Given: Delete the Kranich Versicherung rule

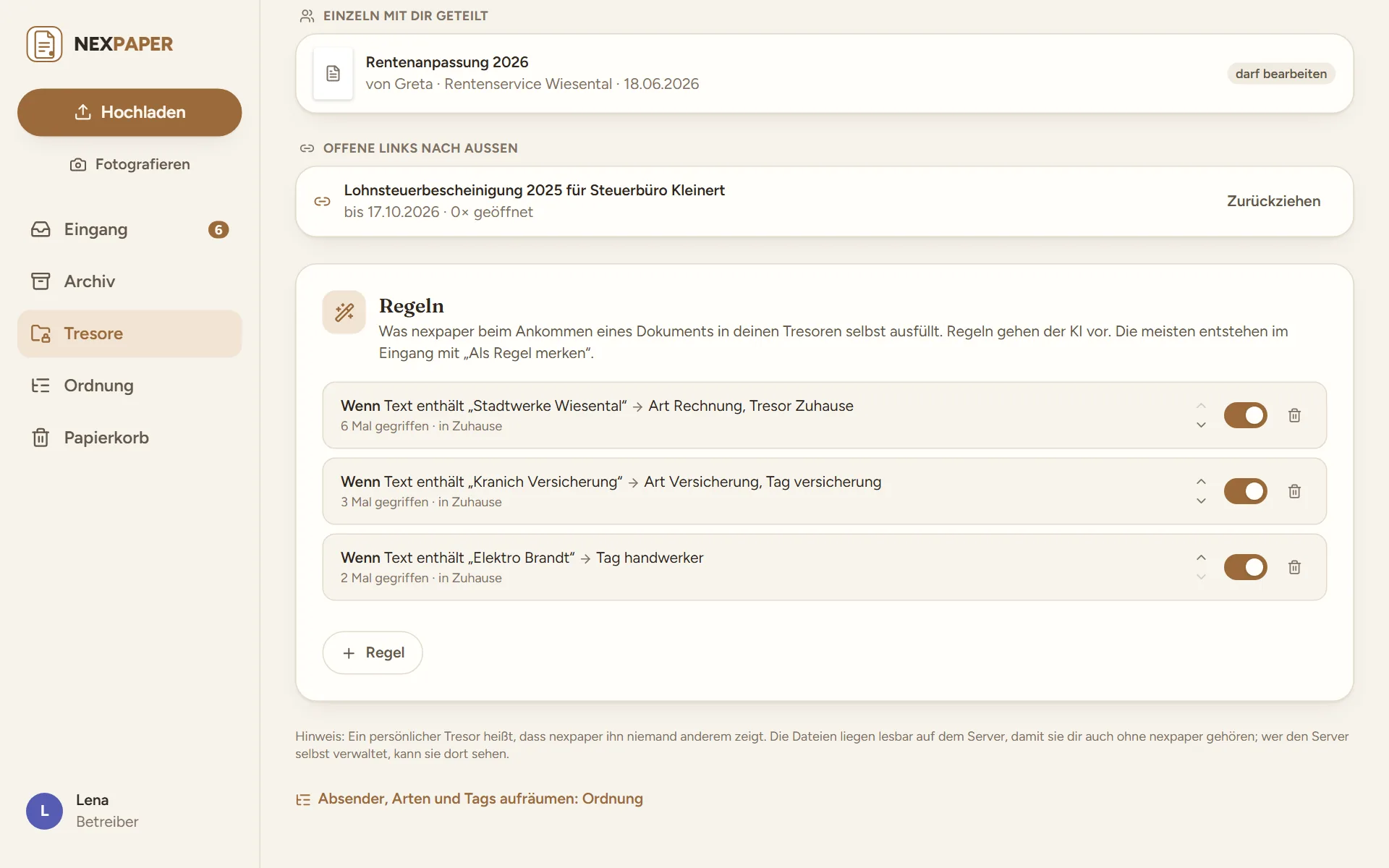Looking at the screenshot, I should [1294, 491].
